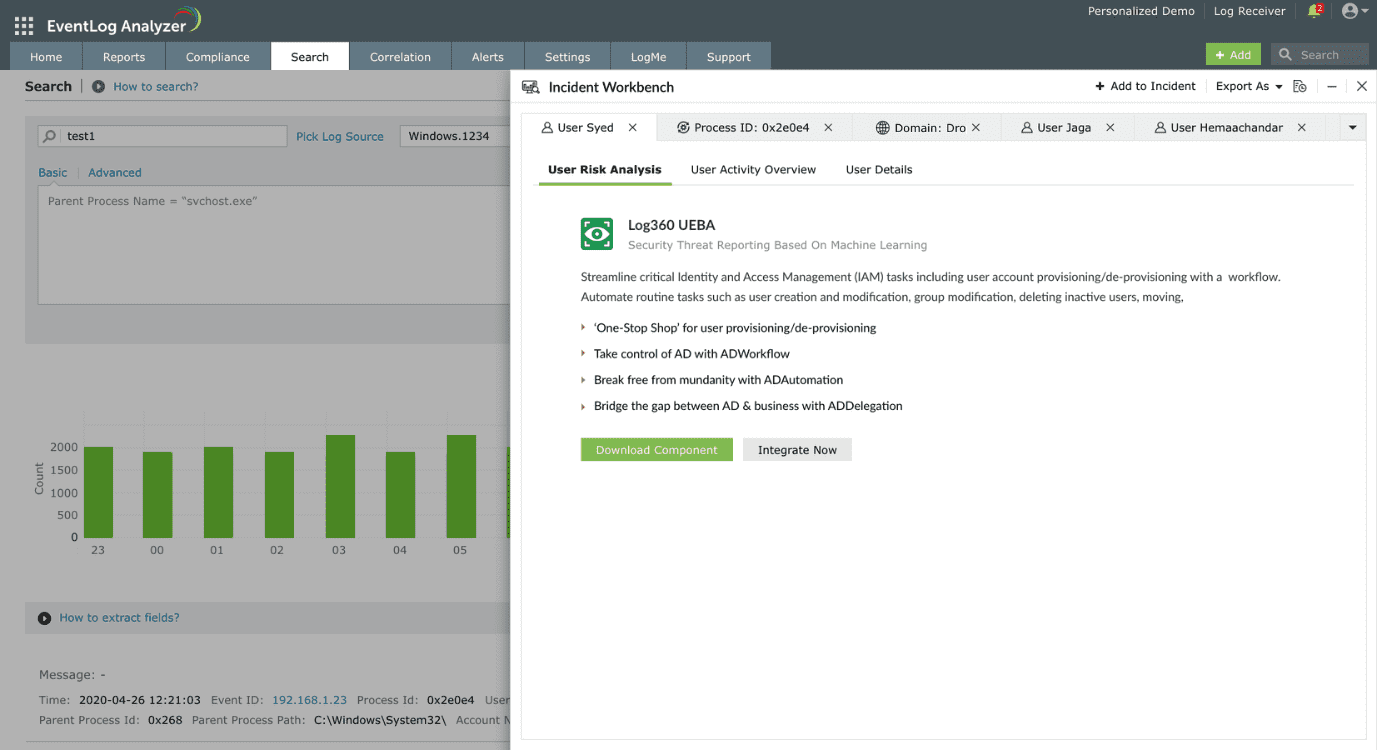Click the Pick Log Source link
This screenshot has height=750, width=1377.
point(340,137)
